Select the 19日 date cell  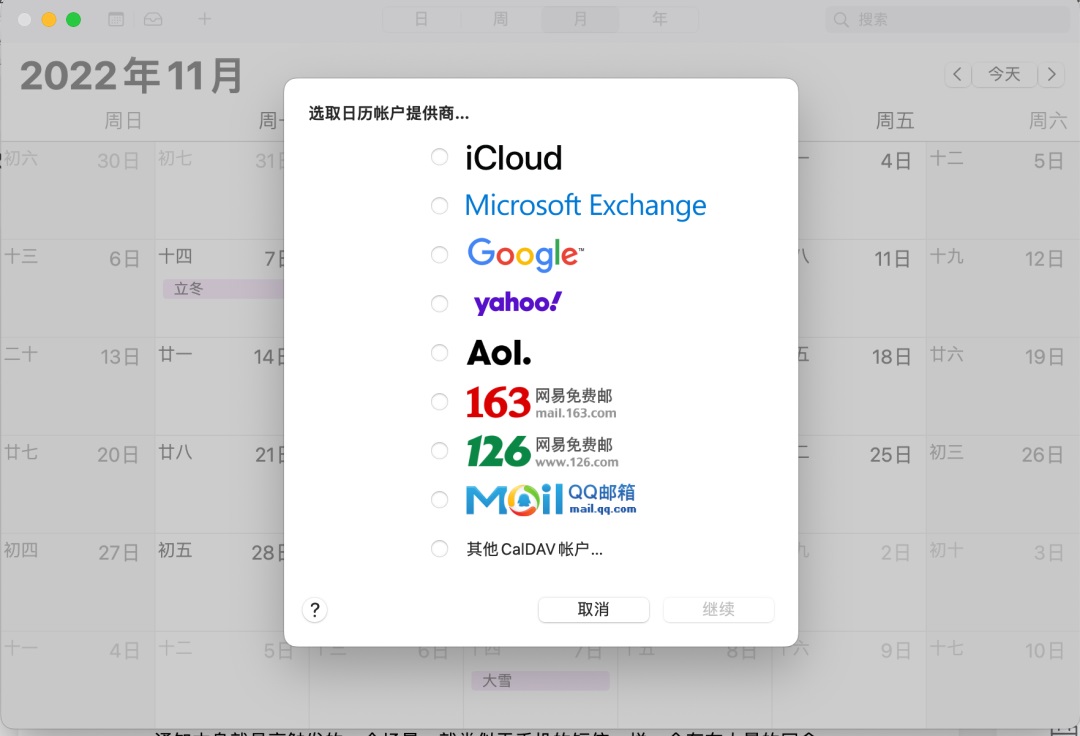point(1003,387)
